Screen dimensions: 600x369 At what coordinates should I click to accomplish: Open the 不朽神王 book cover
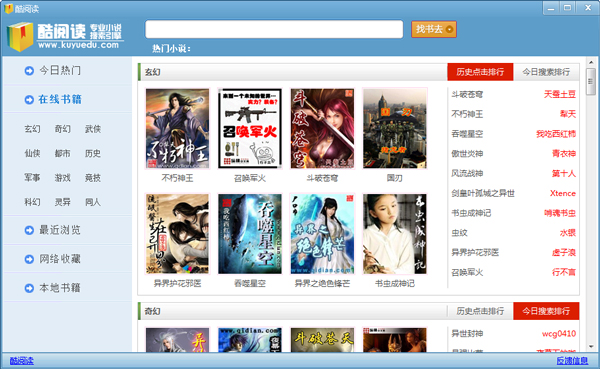point(177,129)
